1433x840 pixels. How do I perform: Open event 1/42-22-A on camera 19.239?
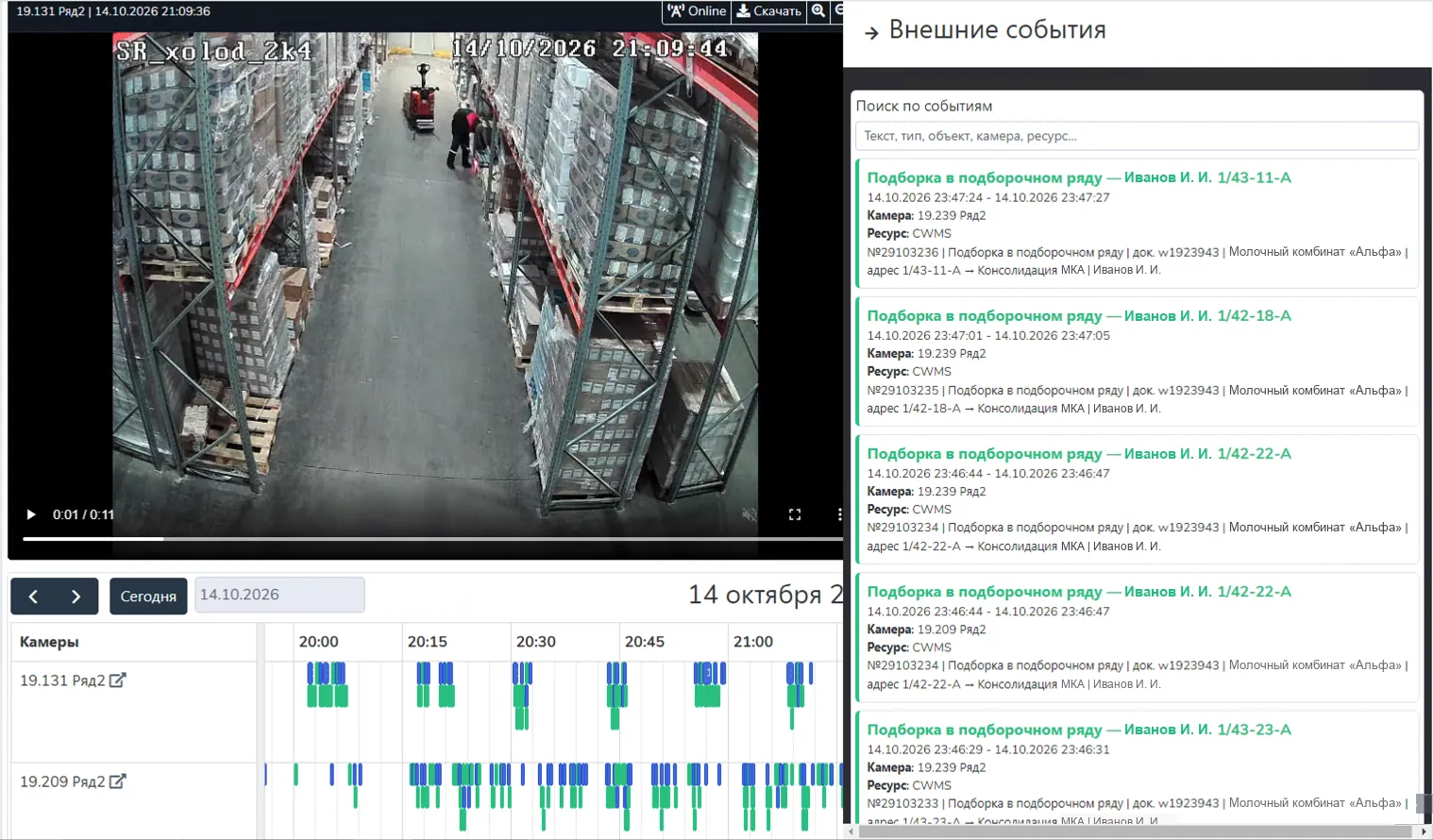tap(1137, 499)
